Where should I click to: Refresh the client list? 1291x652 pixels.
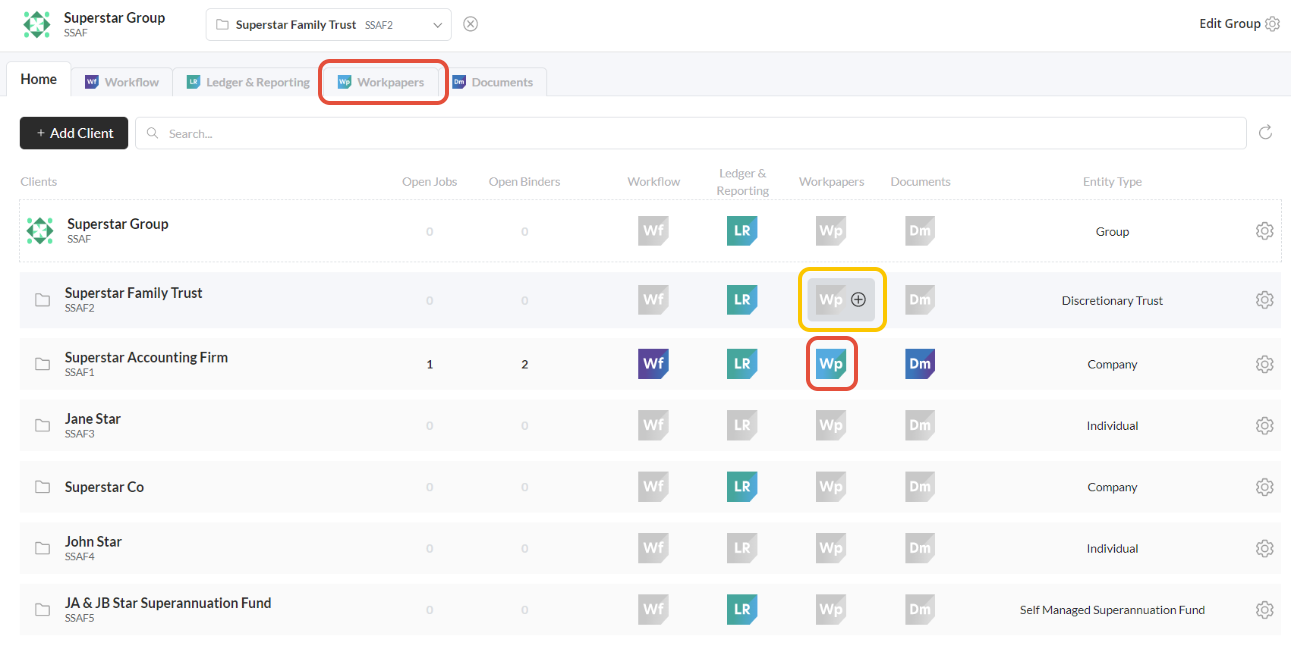(x=1266, y=132)
